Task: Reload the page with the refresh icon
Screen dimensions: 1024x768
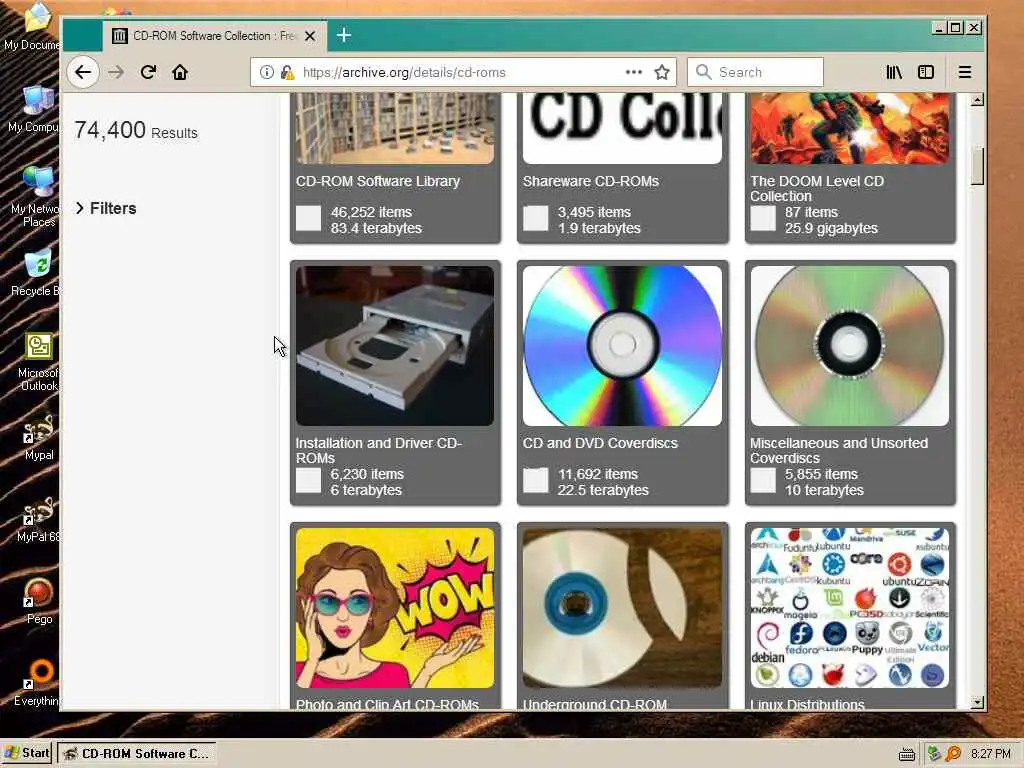Action: [x=148, y=72]
